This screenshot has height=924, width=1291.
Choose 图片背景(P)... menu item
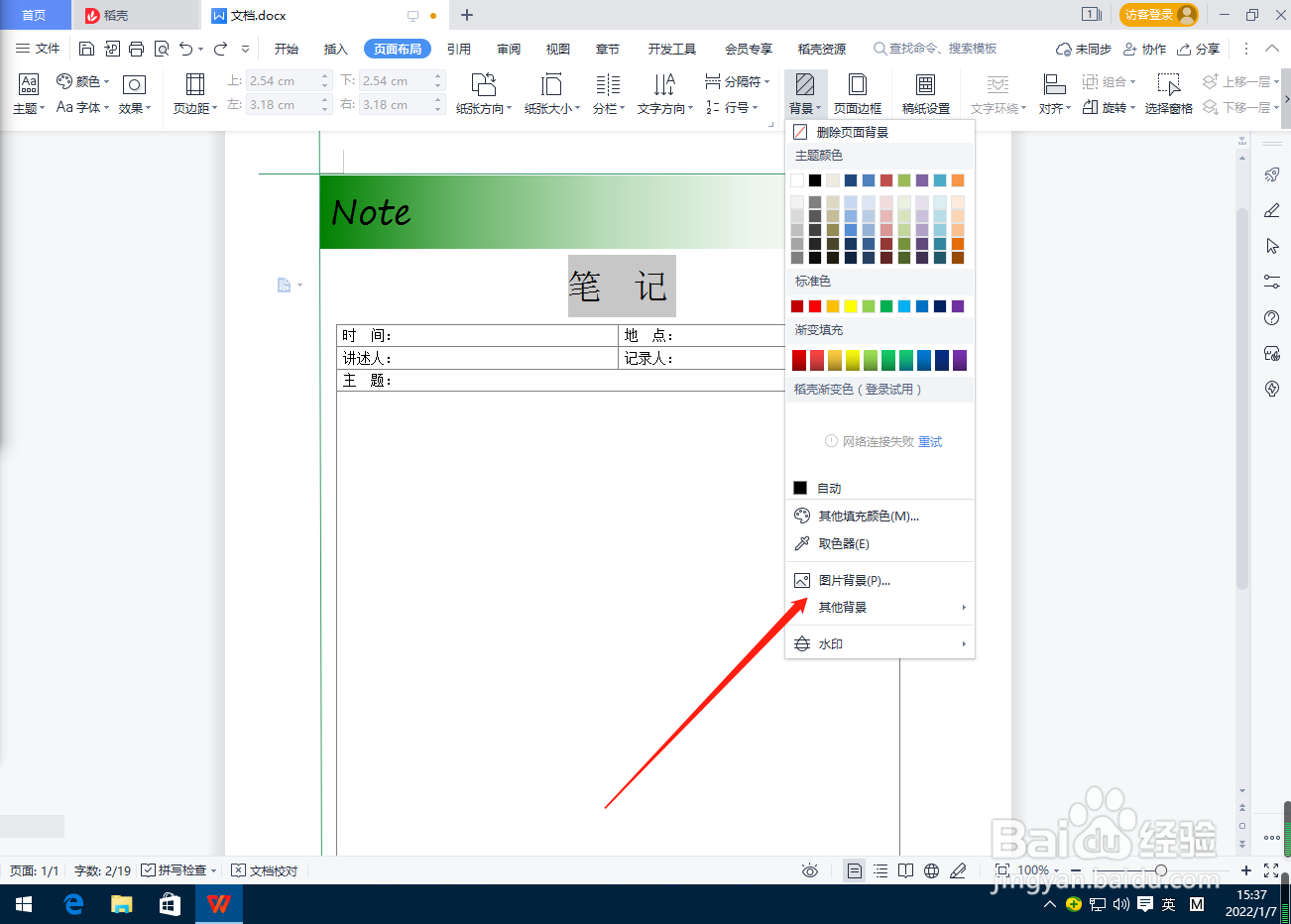[x=880, y=580]
